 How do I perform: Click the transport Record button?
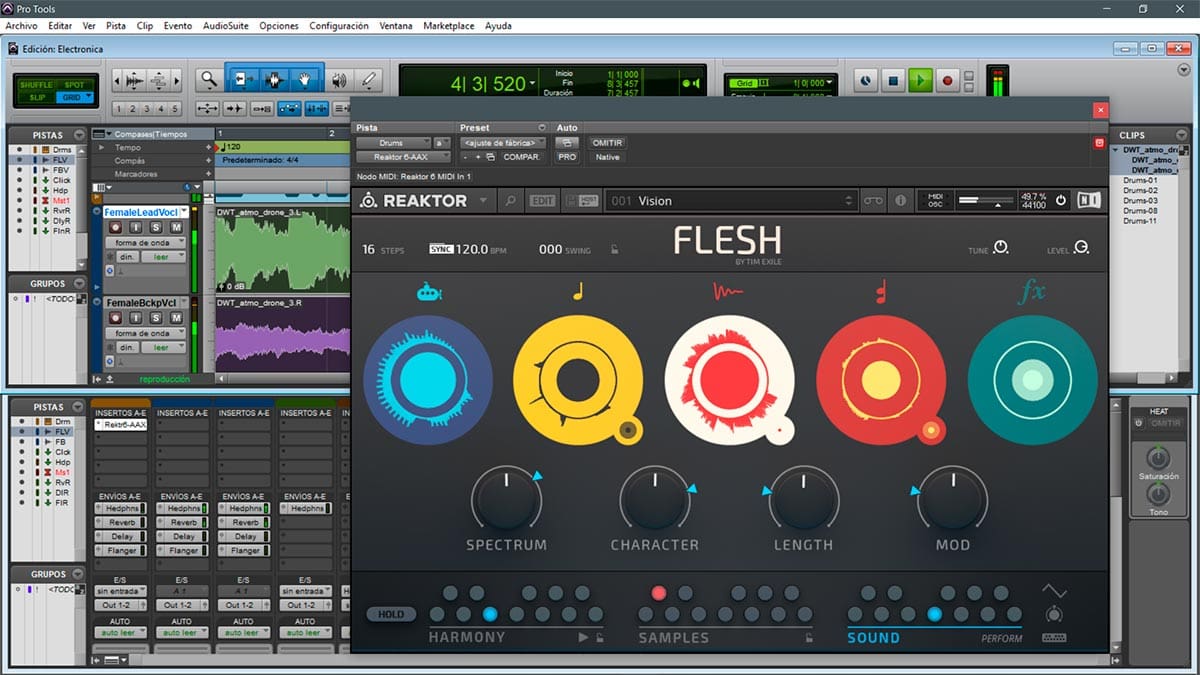[947, 80]
